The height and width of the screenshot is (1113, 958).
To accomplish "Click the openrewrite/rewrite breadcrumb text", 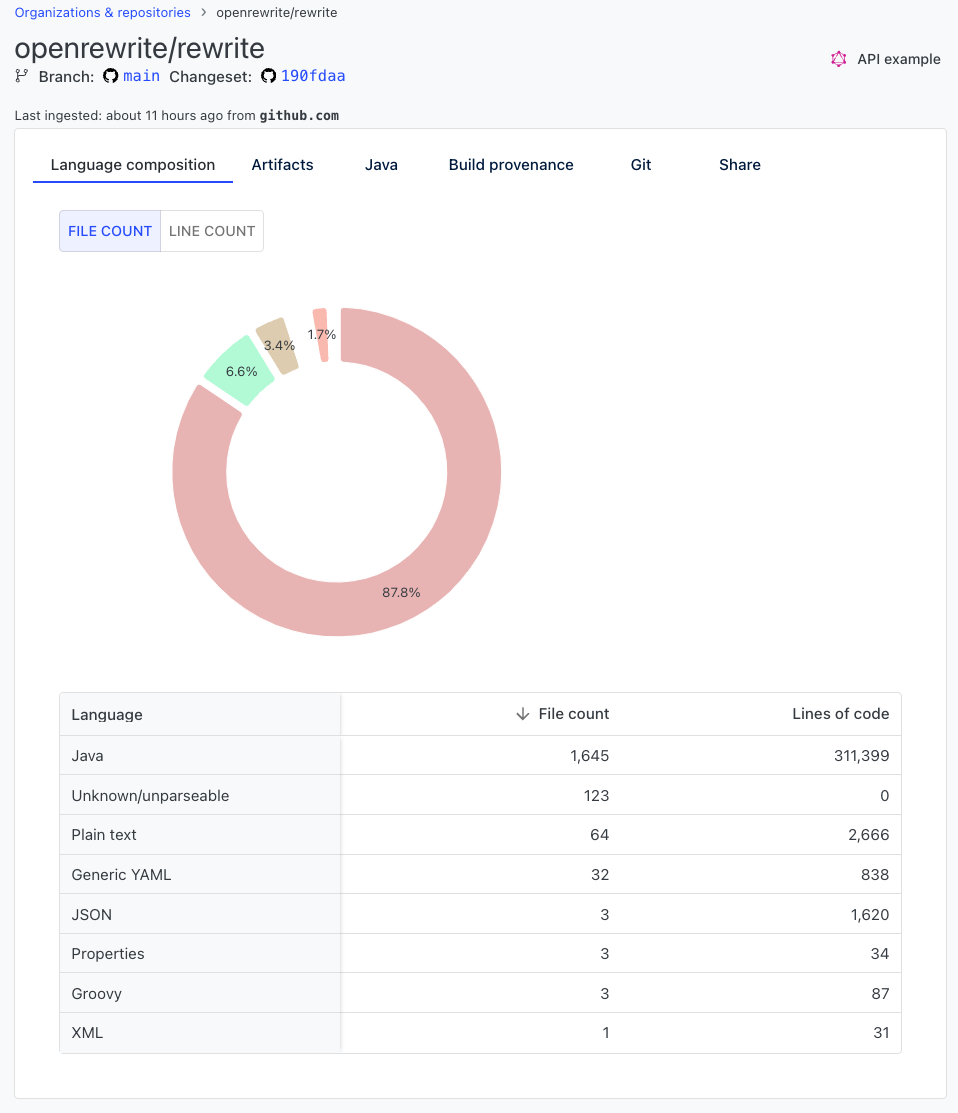I will tap(277, 12).
